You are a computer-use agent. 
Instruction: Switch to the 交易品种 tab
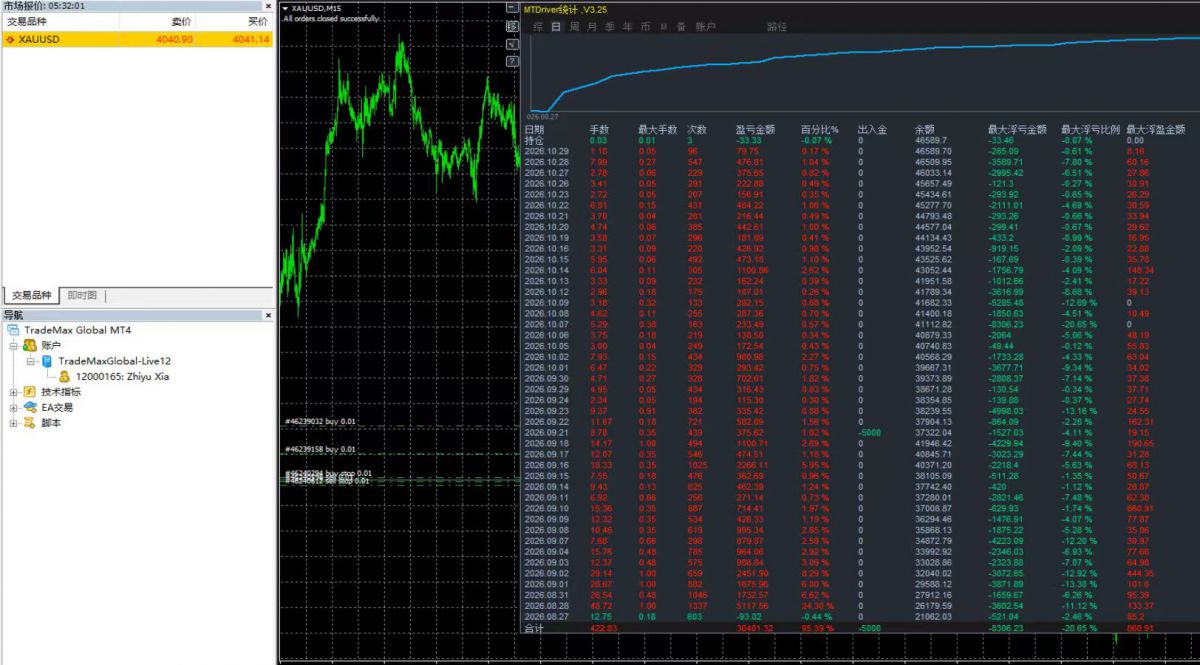coord(32,295)
